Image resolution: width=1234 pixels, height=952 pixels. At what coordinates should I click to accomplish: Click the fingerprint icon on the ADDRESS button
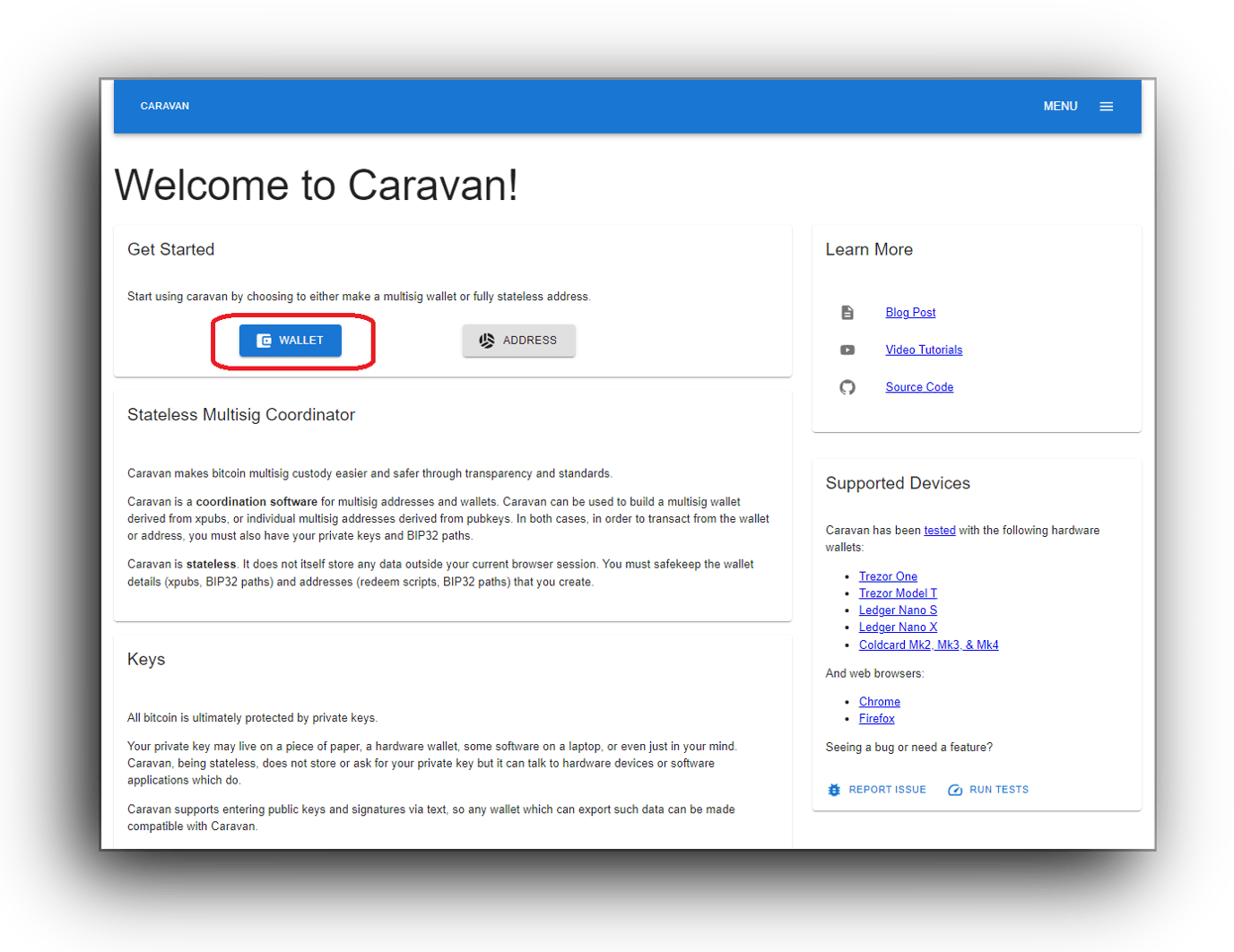[x=486, y=340]
